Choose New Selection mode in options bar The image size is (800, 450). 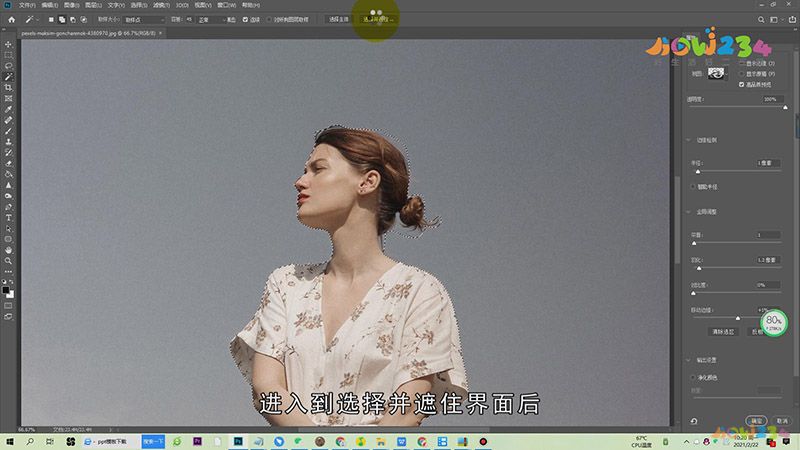[51, 19]
